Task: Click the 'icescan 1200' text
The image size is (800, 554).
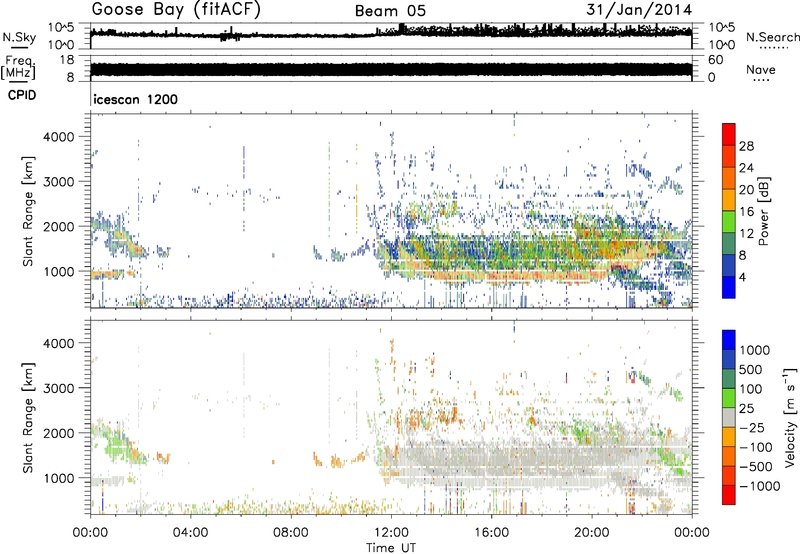Action: click(136, 99)
